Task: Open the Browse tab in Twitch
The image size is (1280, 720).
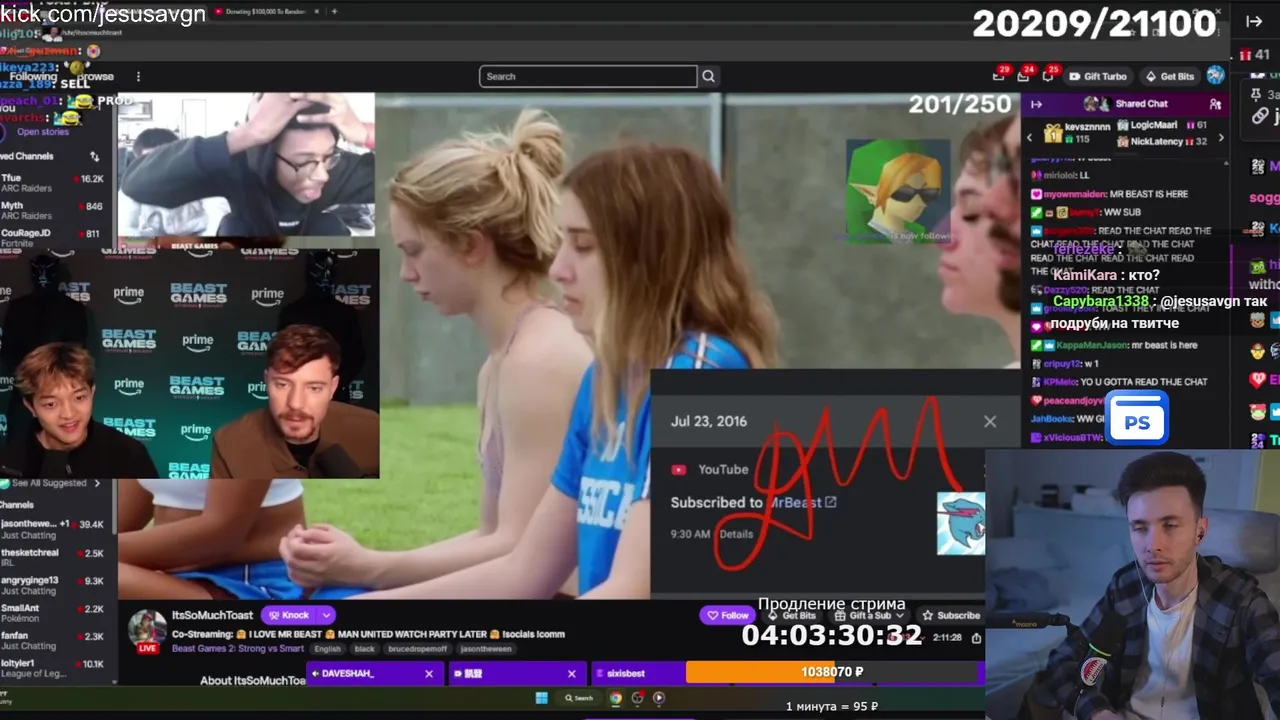Action: coord(96,77)
